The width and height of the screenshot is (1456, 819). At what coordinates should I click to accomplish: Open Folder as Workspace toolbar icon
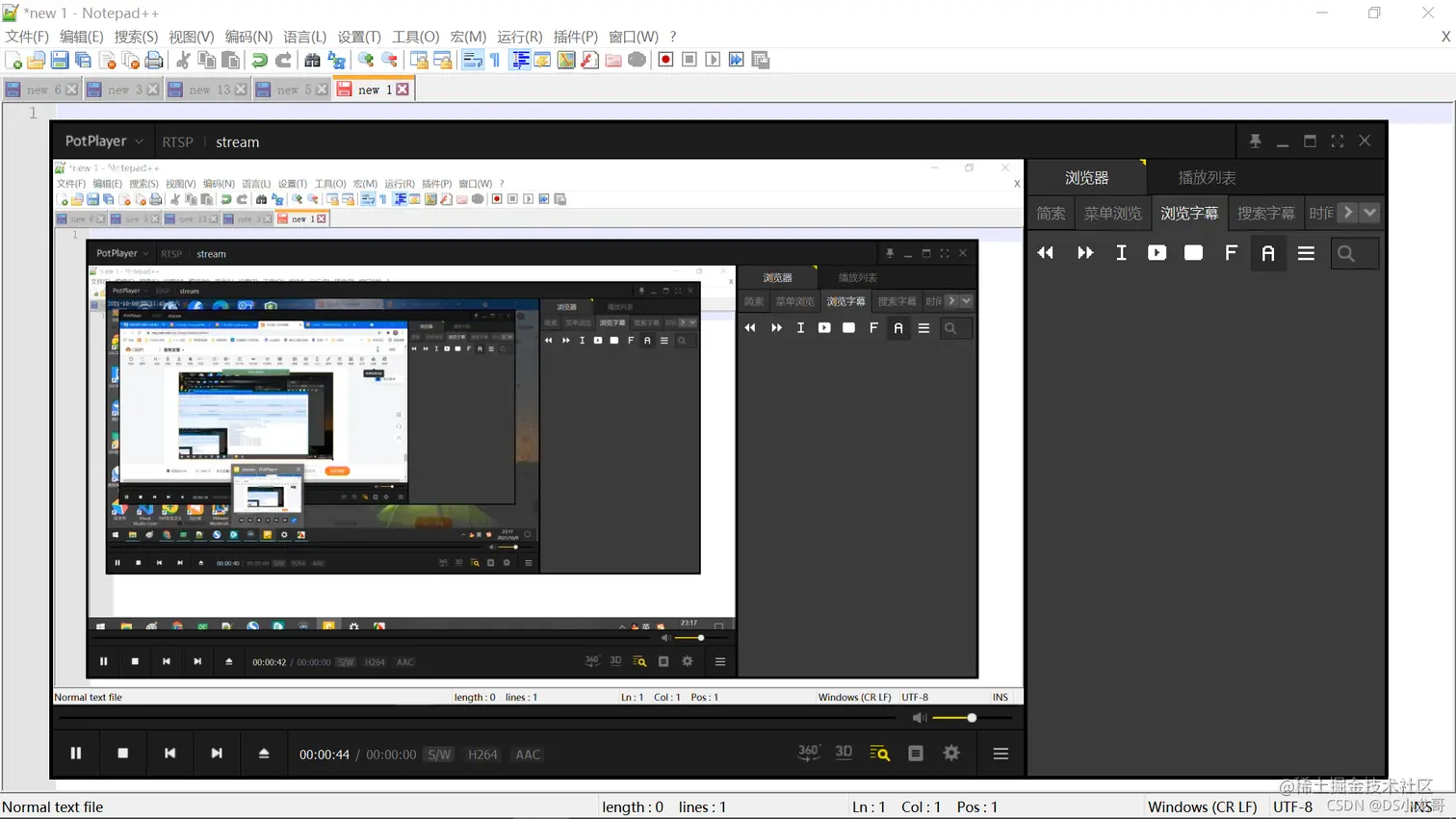pos(613,60)
